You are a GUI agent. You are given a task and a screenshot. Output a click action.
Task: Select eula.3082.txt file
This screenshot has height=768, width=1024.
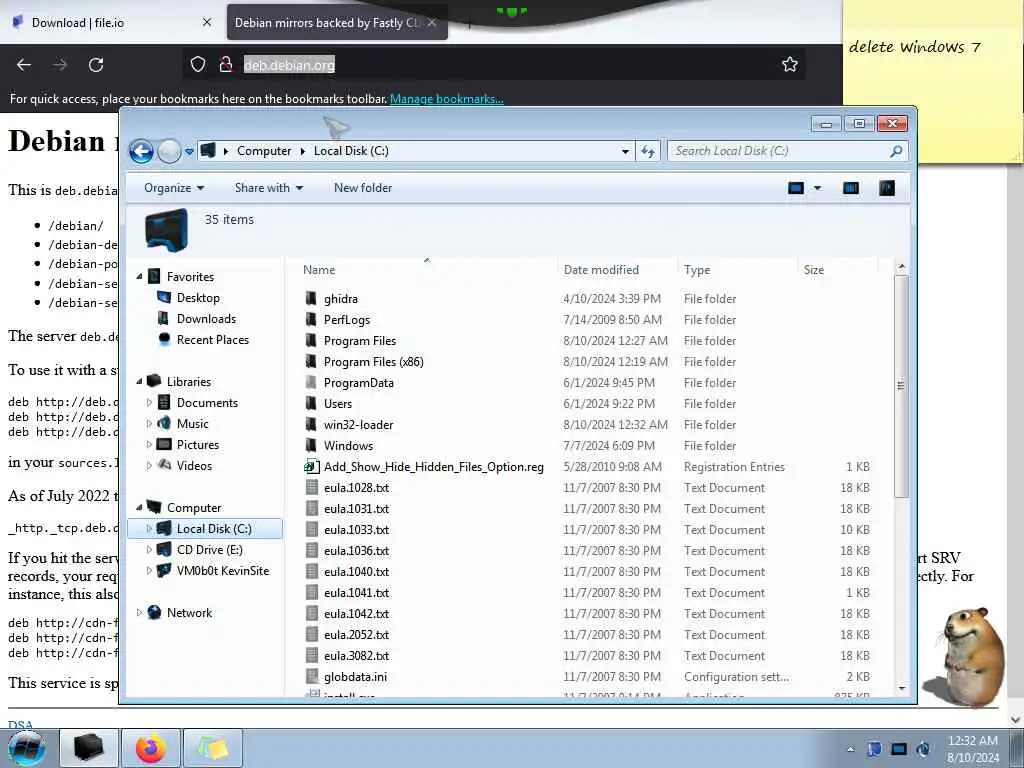click(357, 656)
